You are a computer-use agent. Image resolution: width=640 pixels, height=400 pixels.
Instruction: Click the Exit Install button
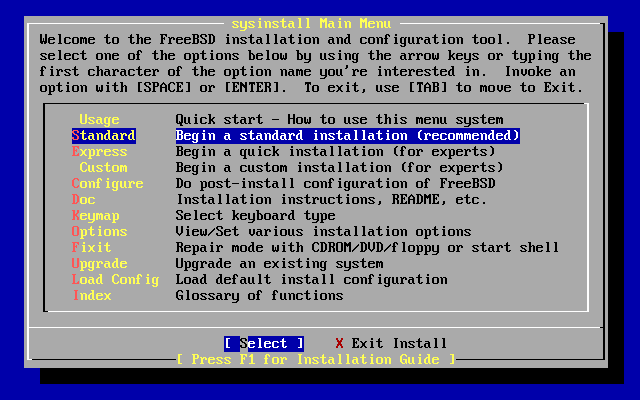pyautogui.click(x=399, y=344)
